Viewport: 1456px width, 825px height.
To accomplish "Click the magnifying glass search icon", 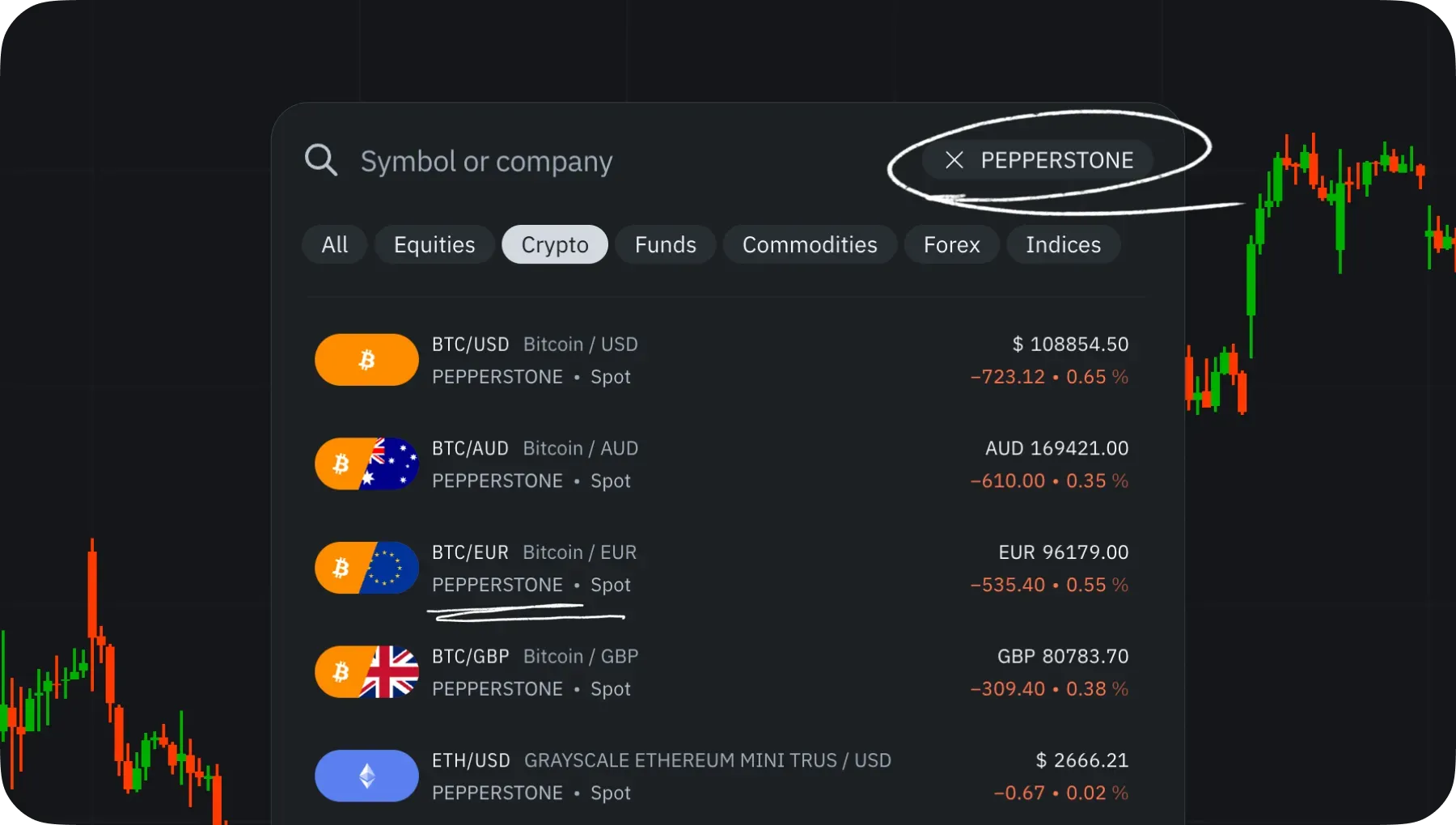I will (x=321, y=160).
